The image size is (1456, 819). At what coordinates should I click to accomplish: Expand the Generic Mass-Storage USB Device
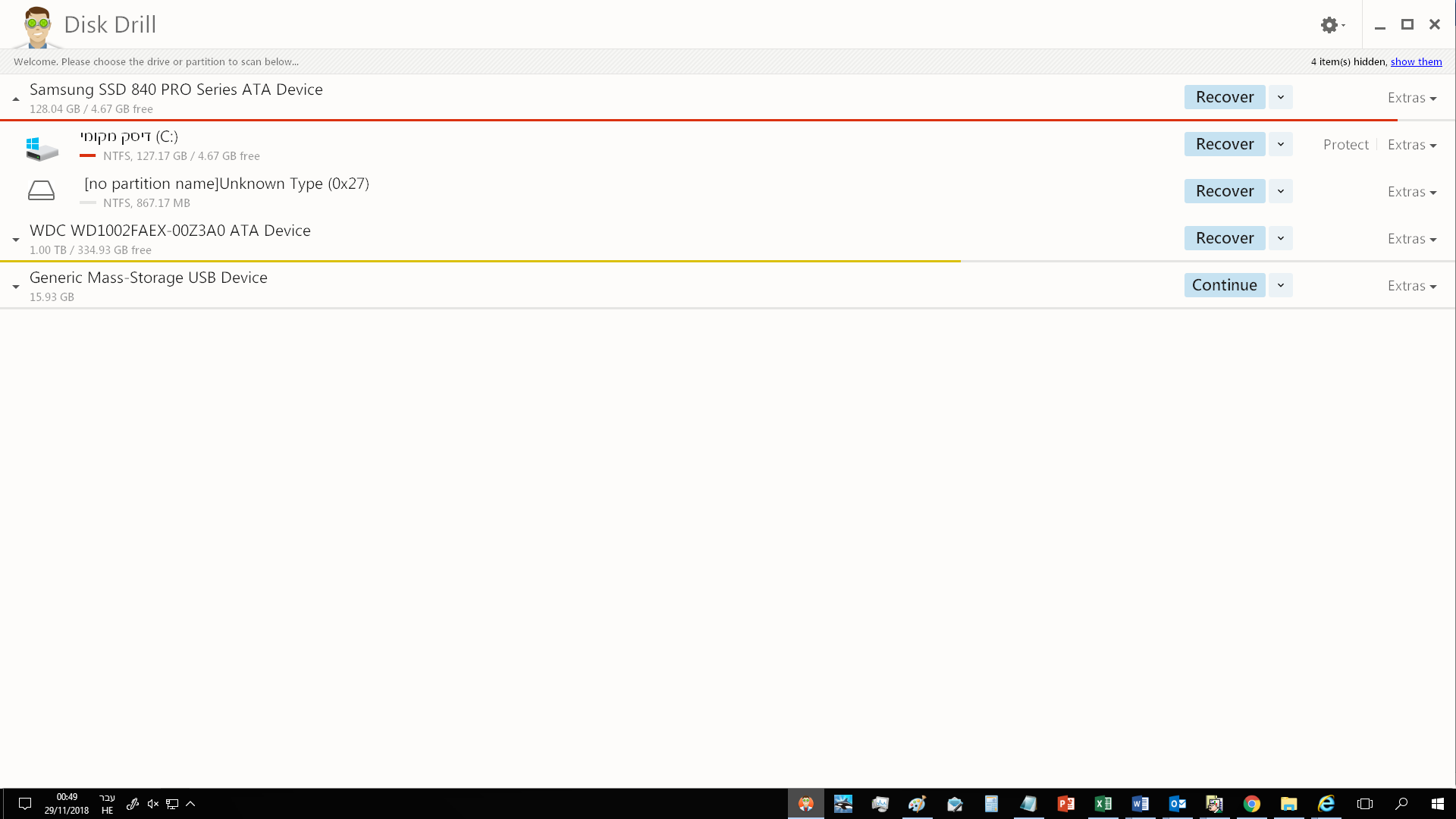[16, 287]
